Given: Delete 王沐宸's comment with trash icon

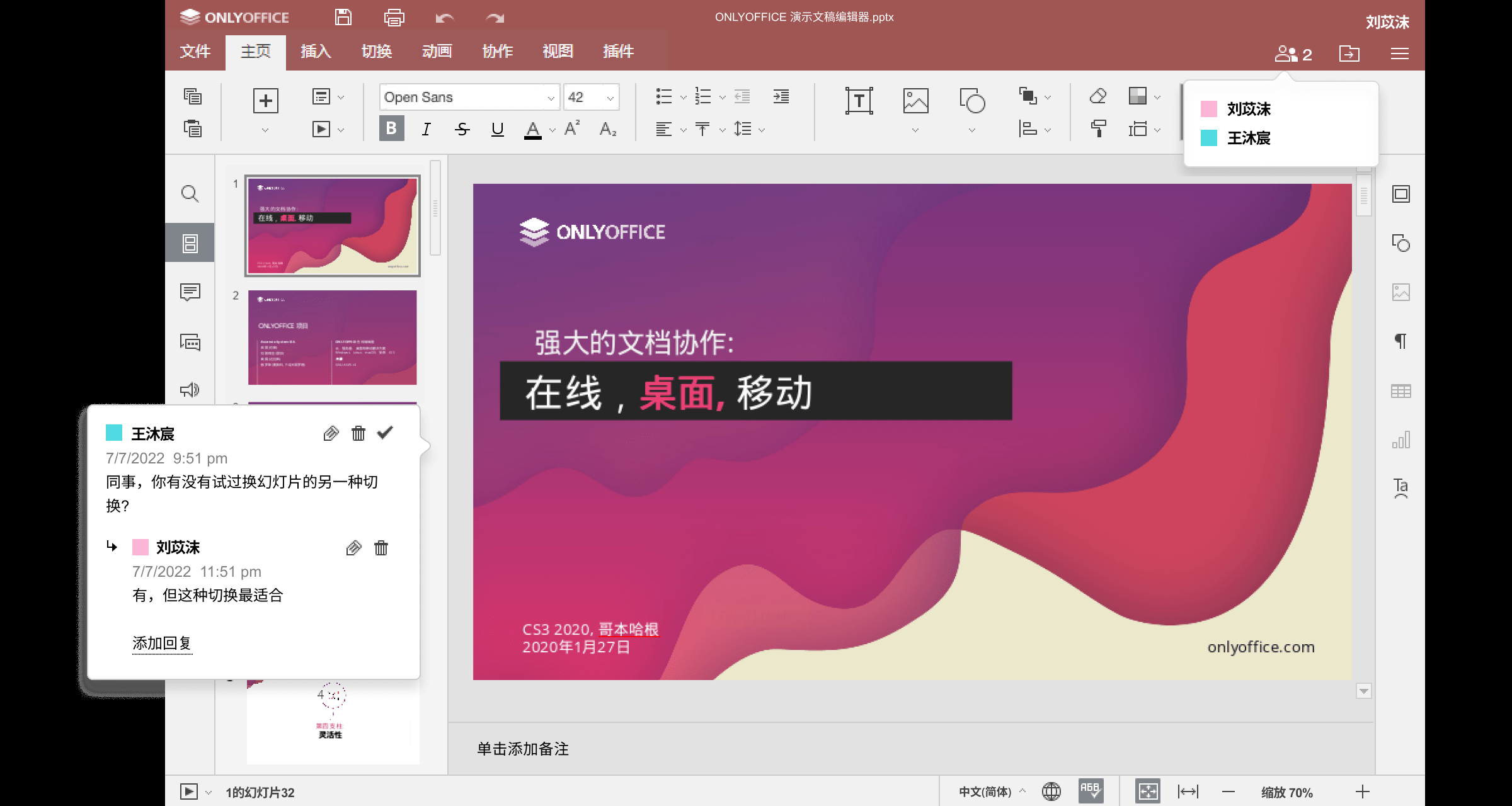Looking at the screenshot, I should pyautogui.click(x=358, y=433).
